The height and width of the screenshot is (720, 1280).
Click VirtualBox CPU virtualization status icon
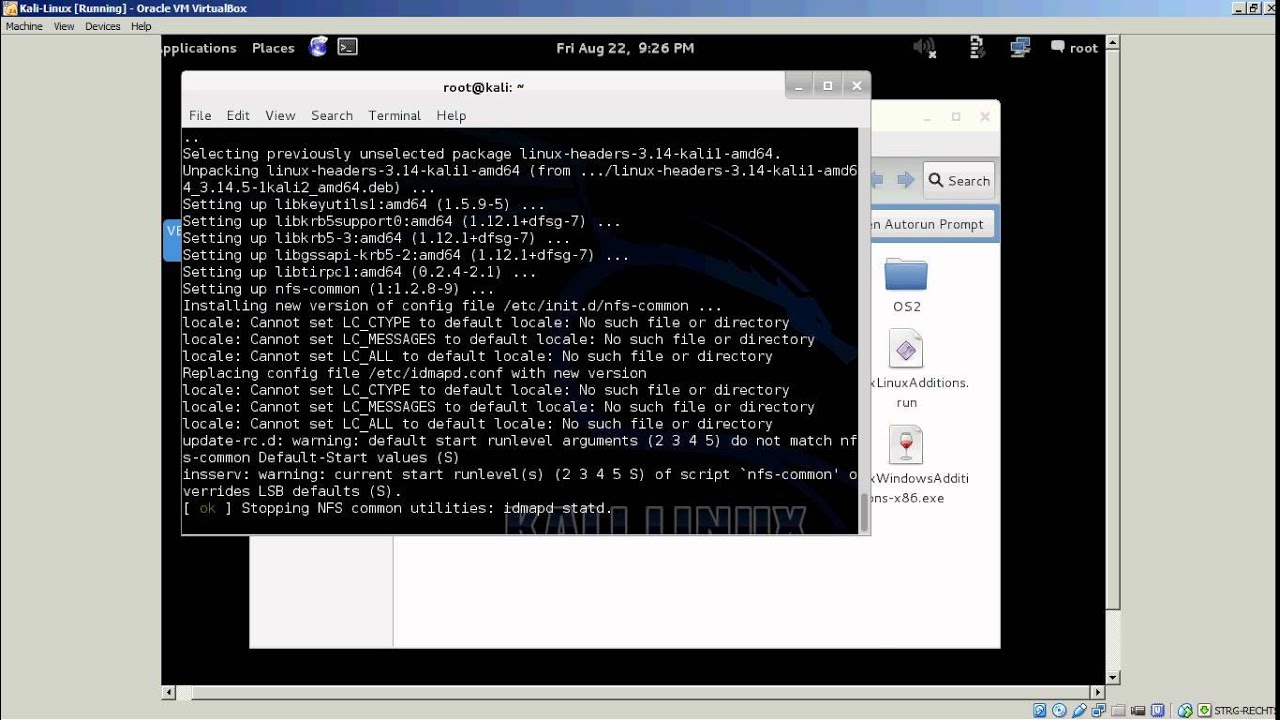(x=1158, y=710)
